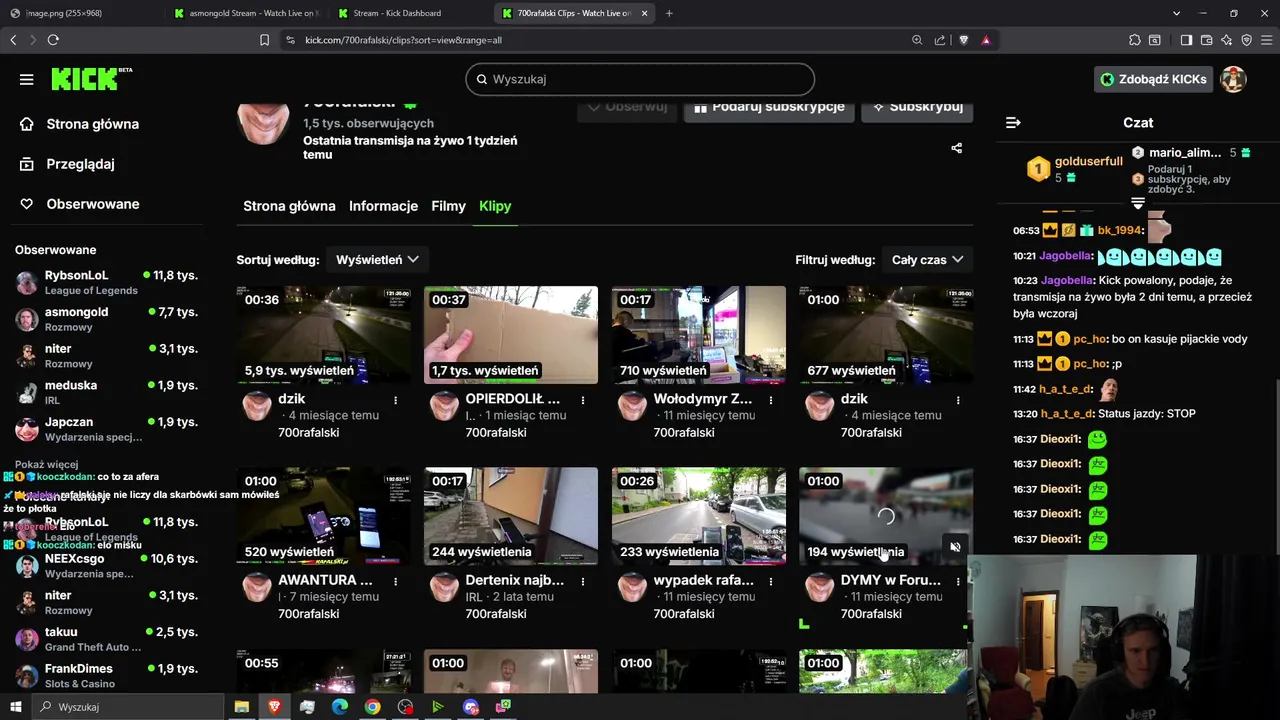Image resolution: width=1280 pixels, height=720 pixels.
Task: Switch to asmongold Stream browser tab
Action: [x=245, y=13]
